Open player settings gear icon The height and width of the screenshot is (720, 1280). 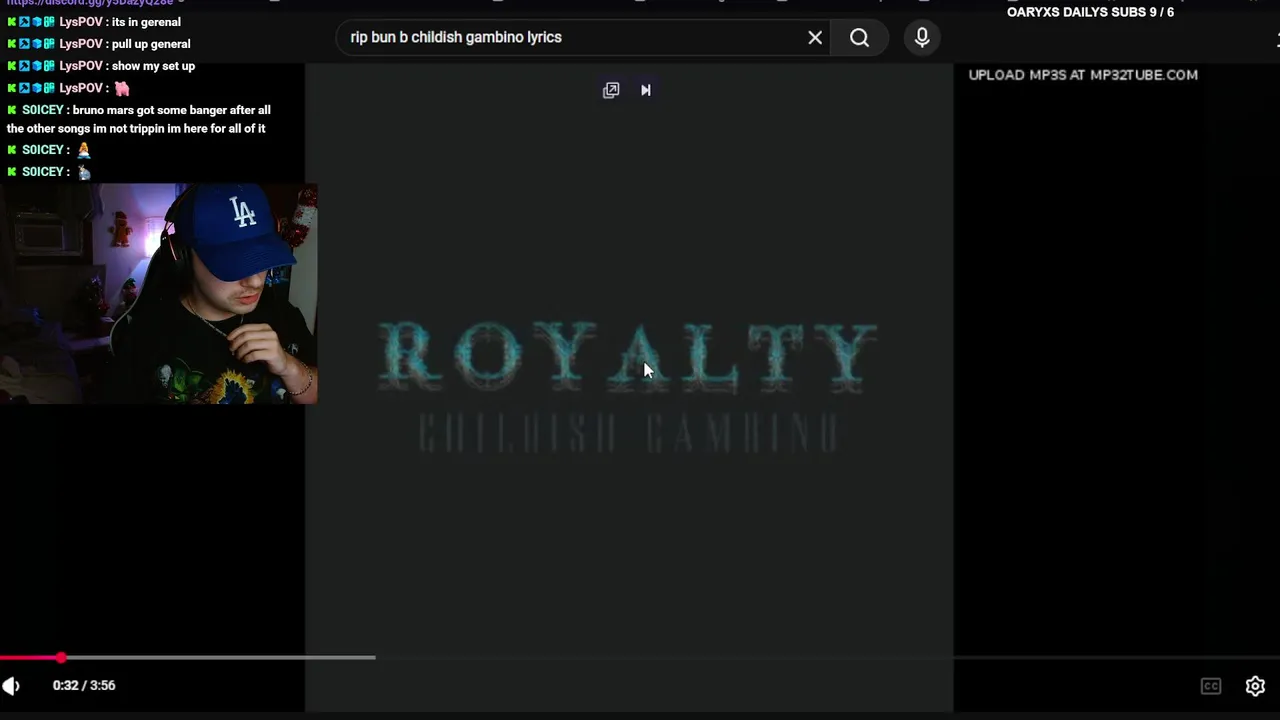pyautogui.click(x=1255, y=686)
